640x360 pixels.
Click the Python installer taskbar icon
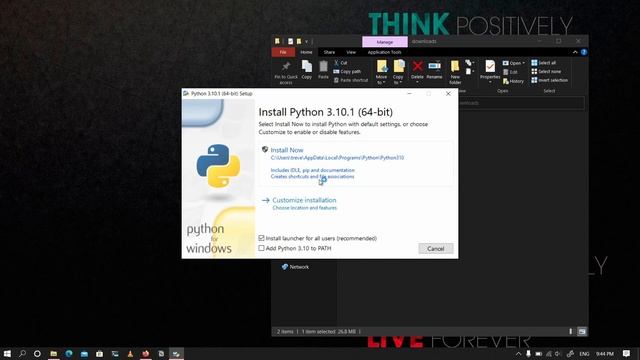tap(176, 353)
